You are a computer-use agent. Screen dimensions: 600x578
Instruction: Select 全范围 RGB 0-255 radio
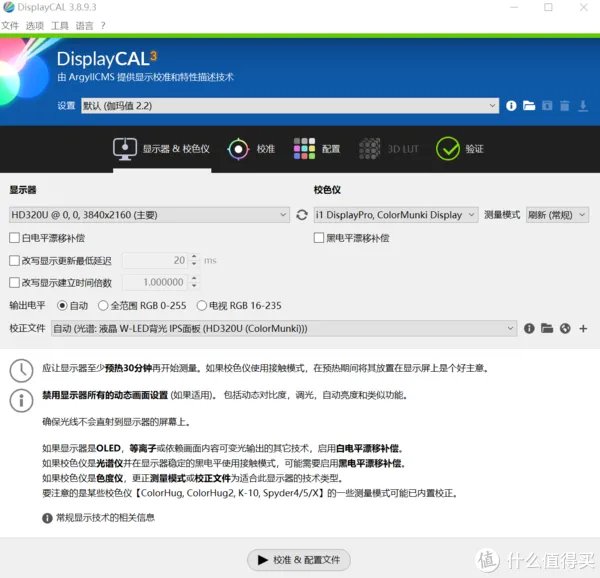coord(103,305)
